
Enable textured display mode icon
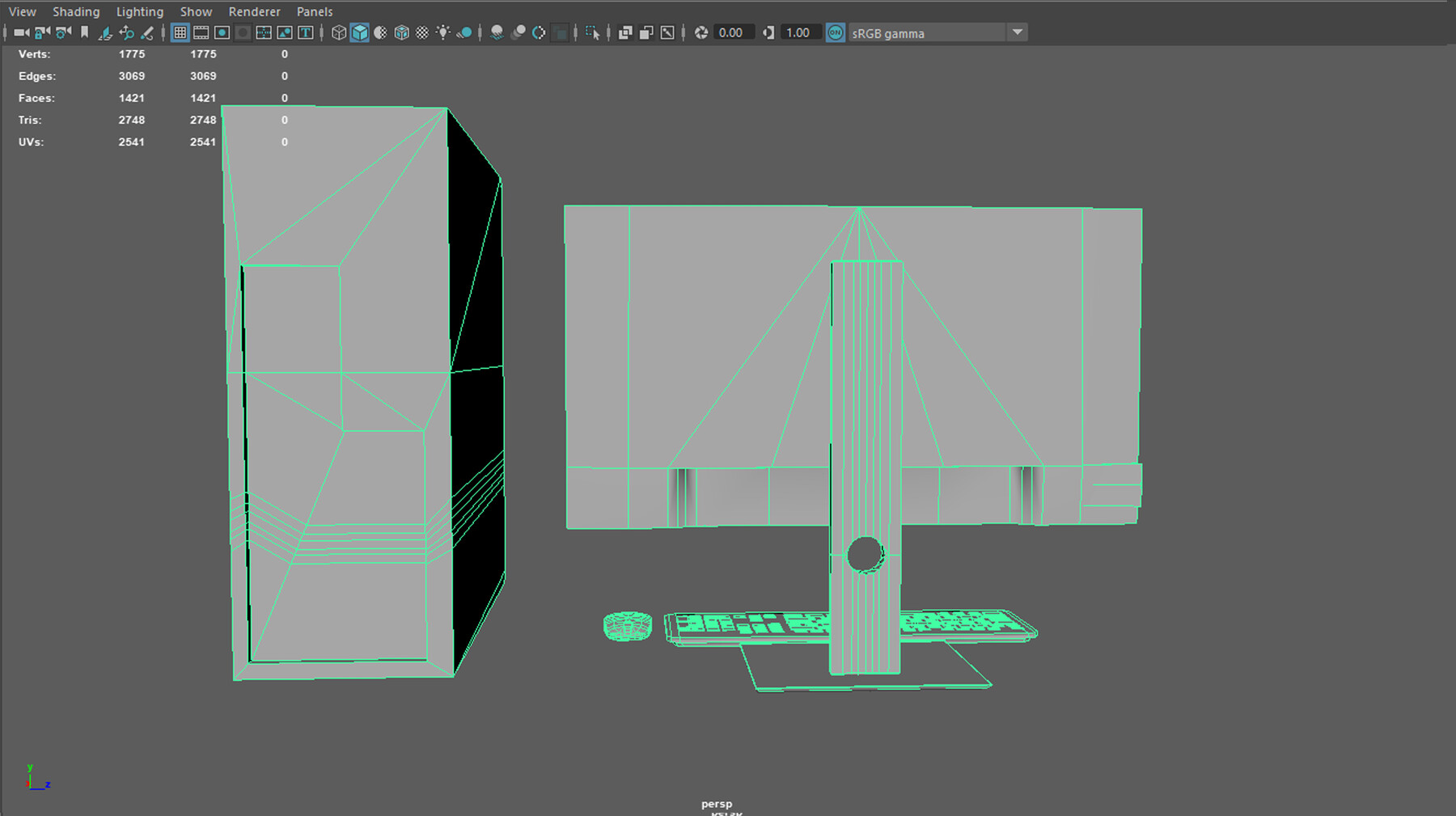click(400, 32)
